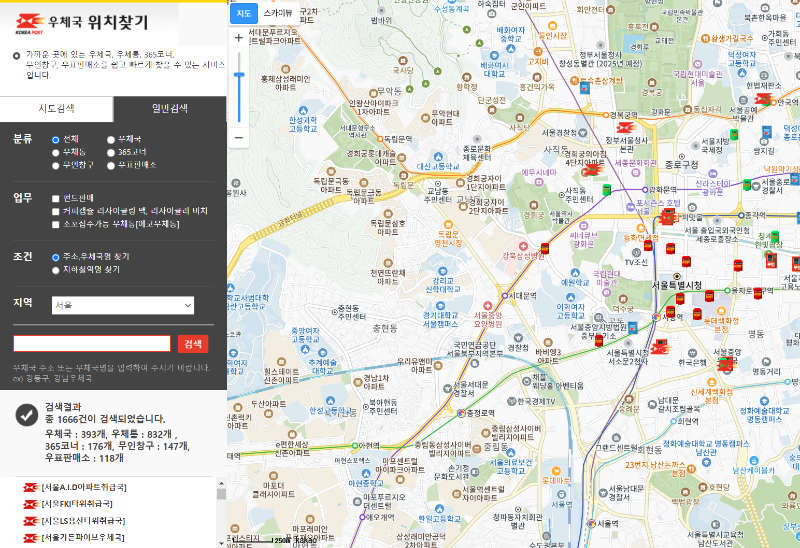Select 주소,우체국명 찾기 search condition

coord(56,257)
